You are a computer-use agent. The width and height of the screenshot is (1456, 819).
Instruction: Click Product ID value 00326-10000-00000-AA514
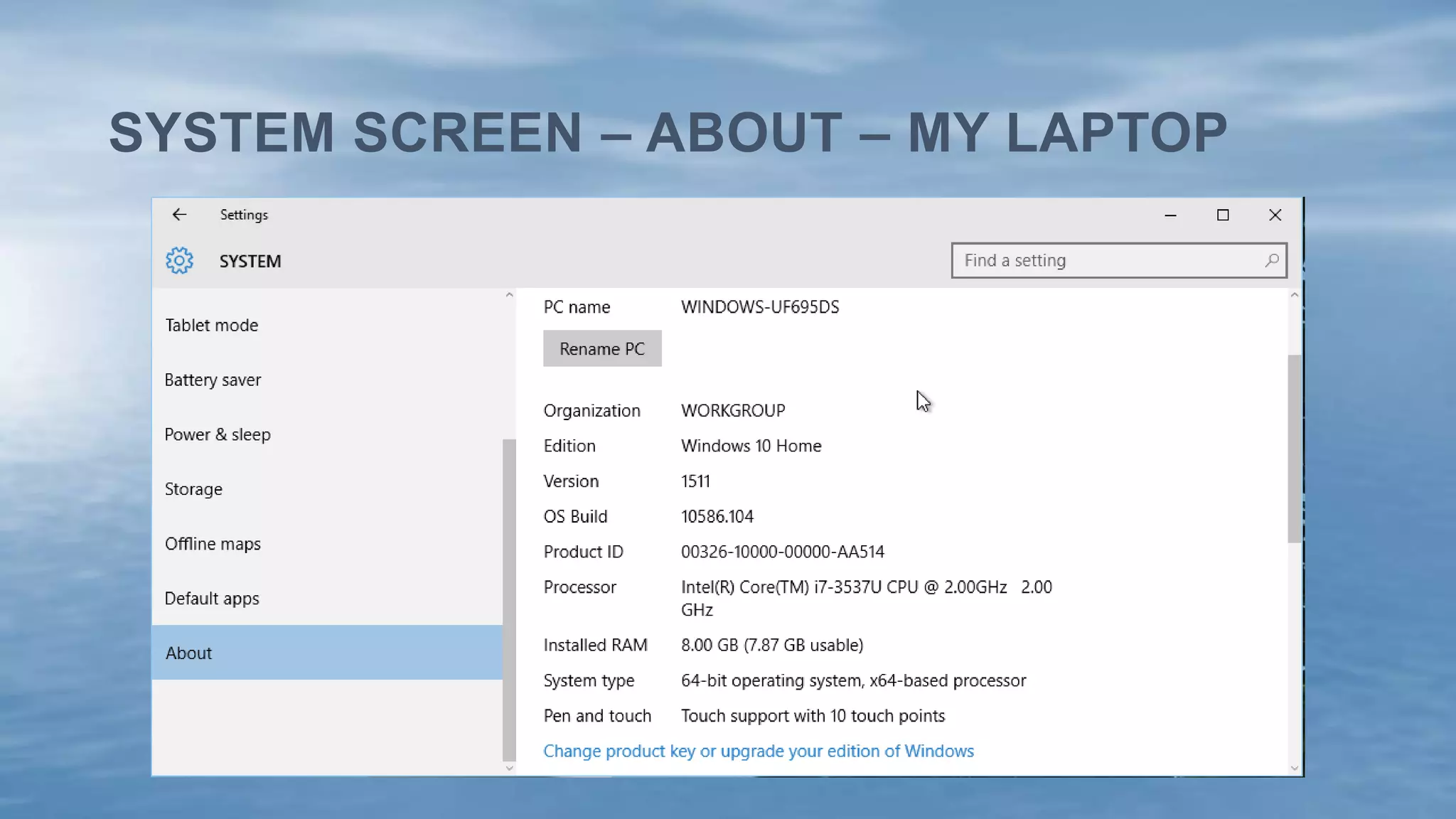(x=783, y=552)
